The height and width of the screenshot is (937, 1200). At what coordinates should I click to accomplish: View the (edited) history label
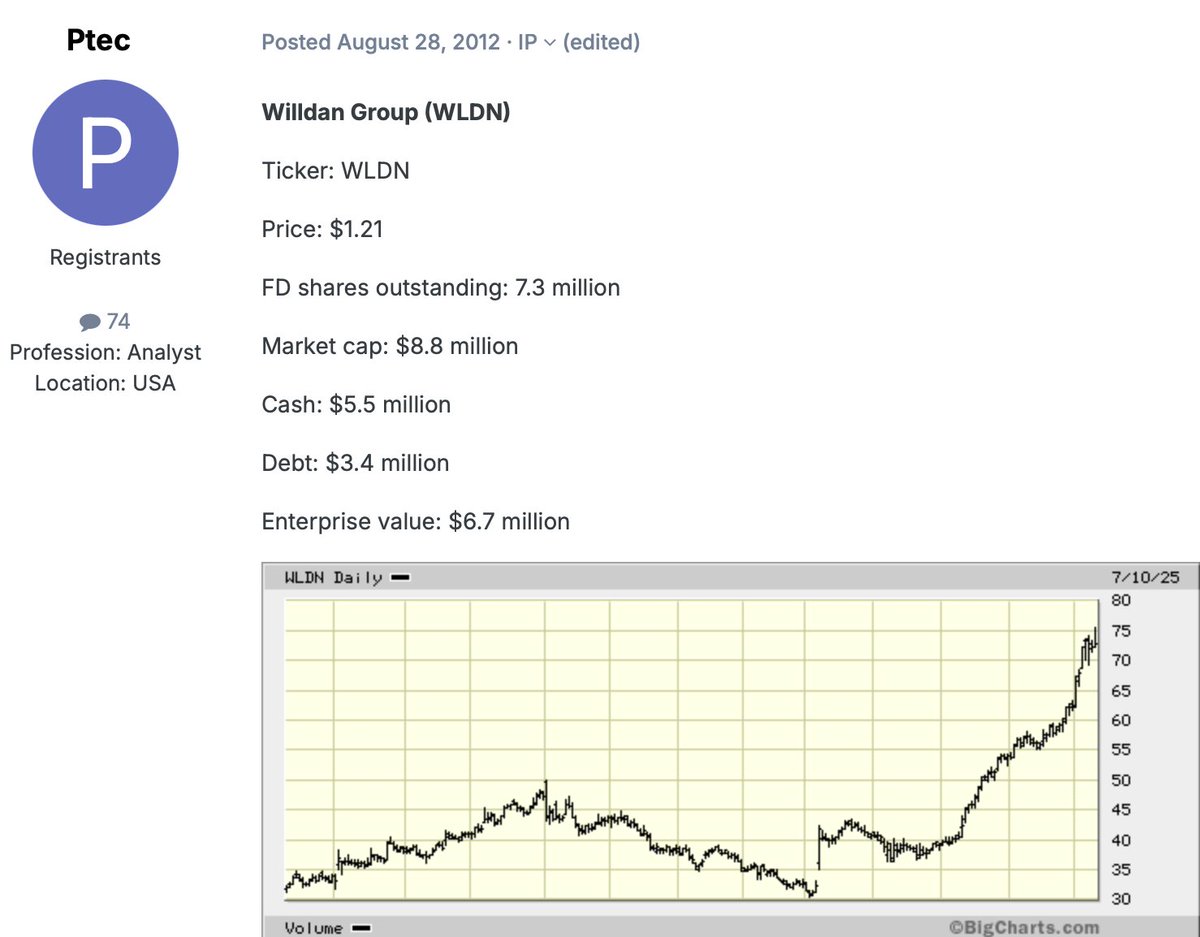[602, 42]
